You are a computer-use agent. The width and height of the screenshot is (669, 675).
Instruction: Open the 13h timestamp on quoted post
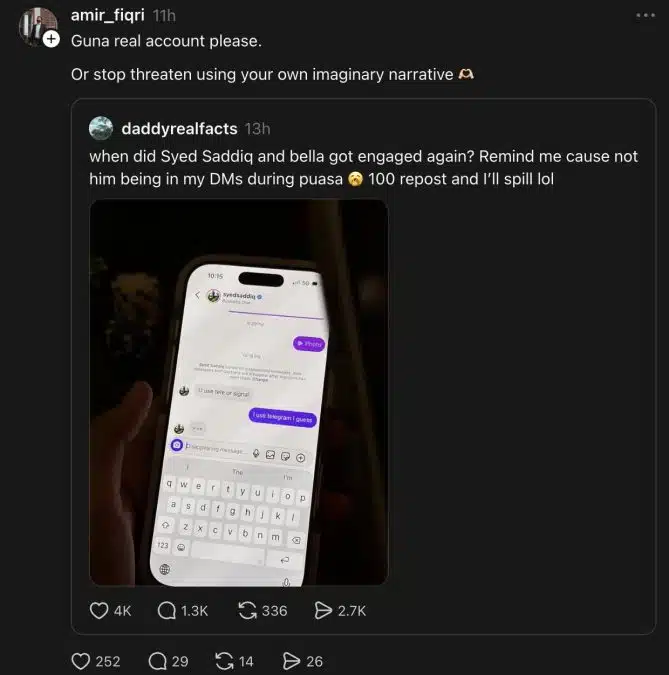coord(257,128)
